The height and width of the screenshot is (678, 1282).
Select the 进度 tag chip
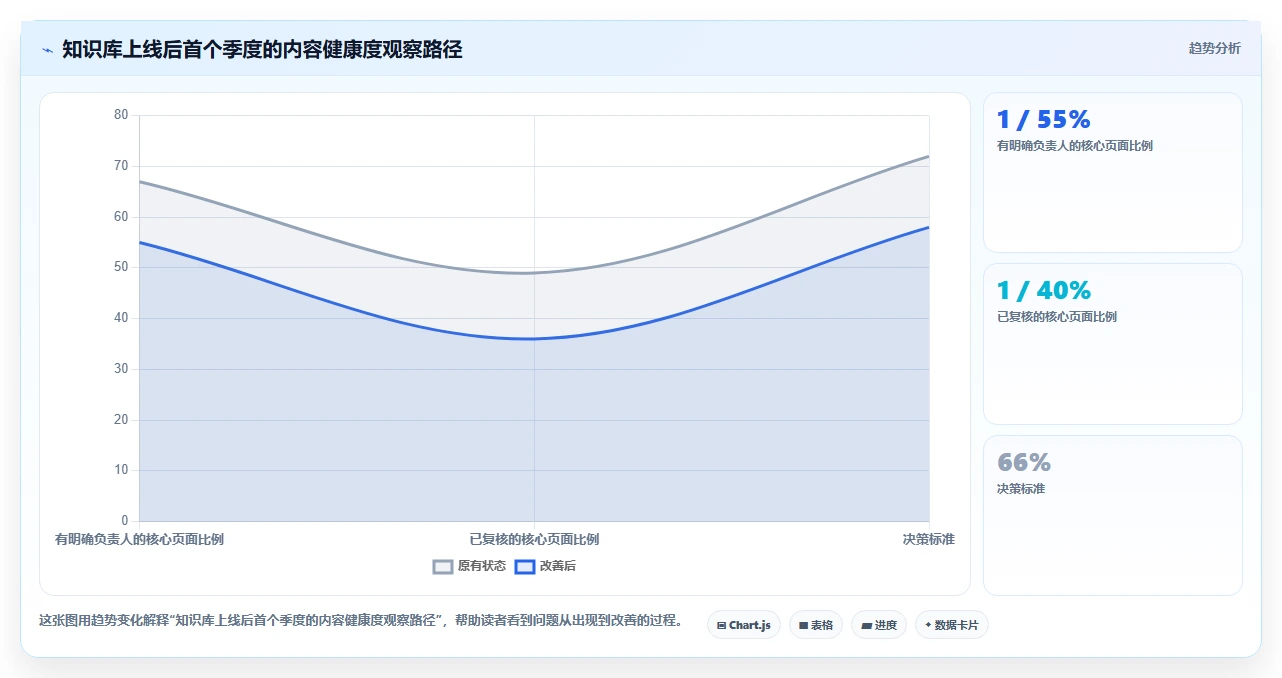click(x=879, y=625)
